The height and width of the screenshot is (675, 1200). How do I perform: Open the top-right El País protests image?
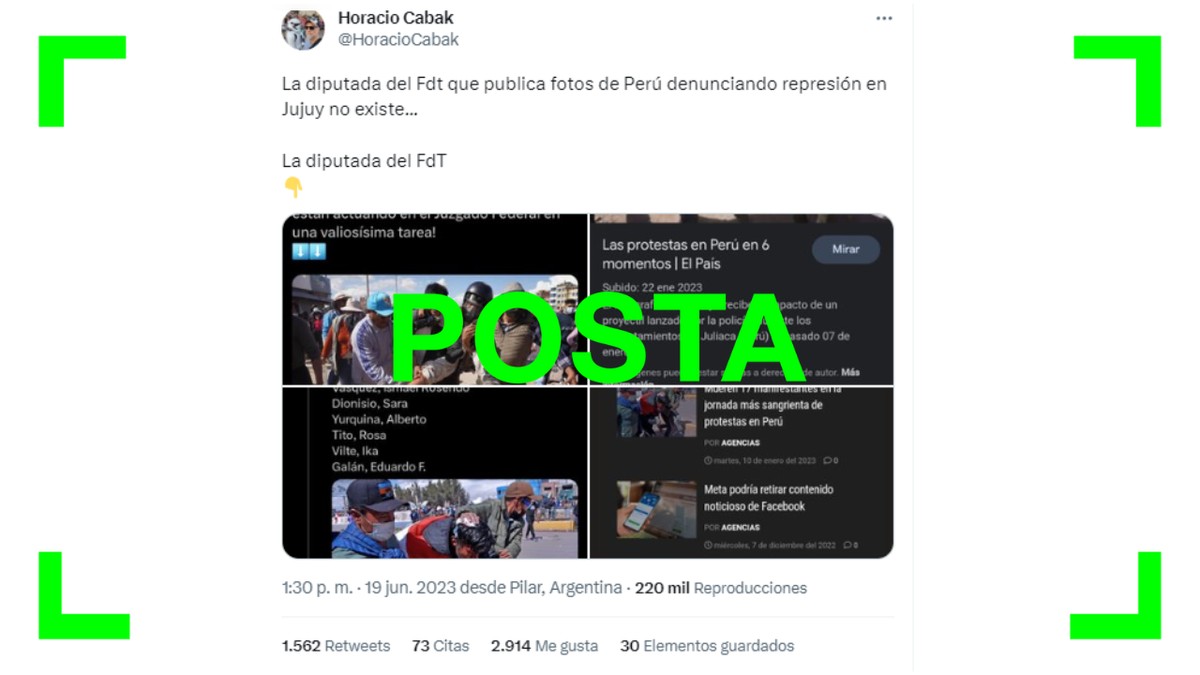742,299
